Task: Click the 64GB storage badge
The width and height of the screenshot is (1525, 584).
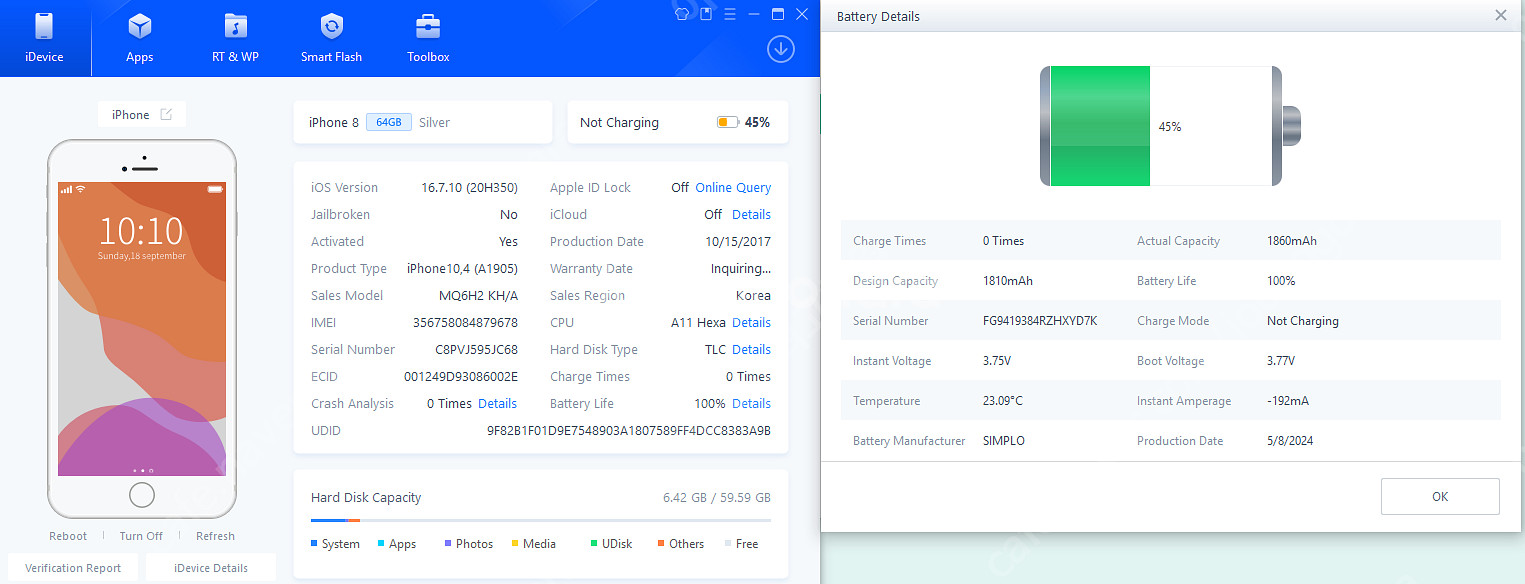Action: tap(389, 122)
